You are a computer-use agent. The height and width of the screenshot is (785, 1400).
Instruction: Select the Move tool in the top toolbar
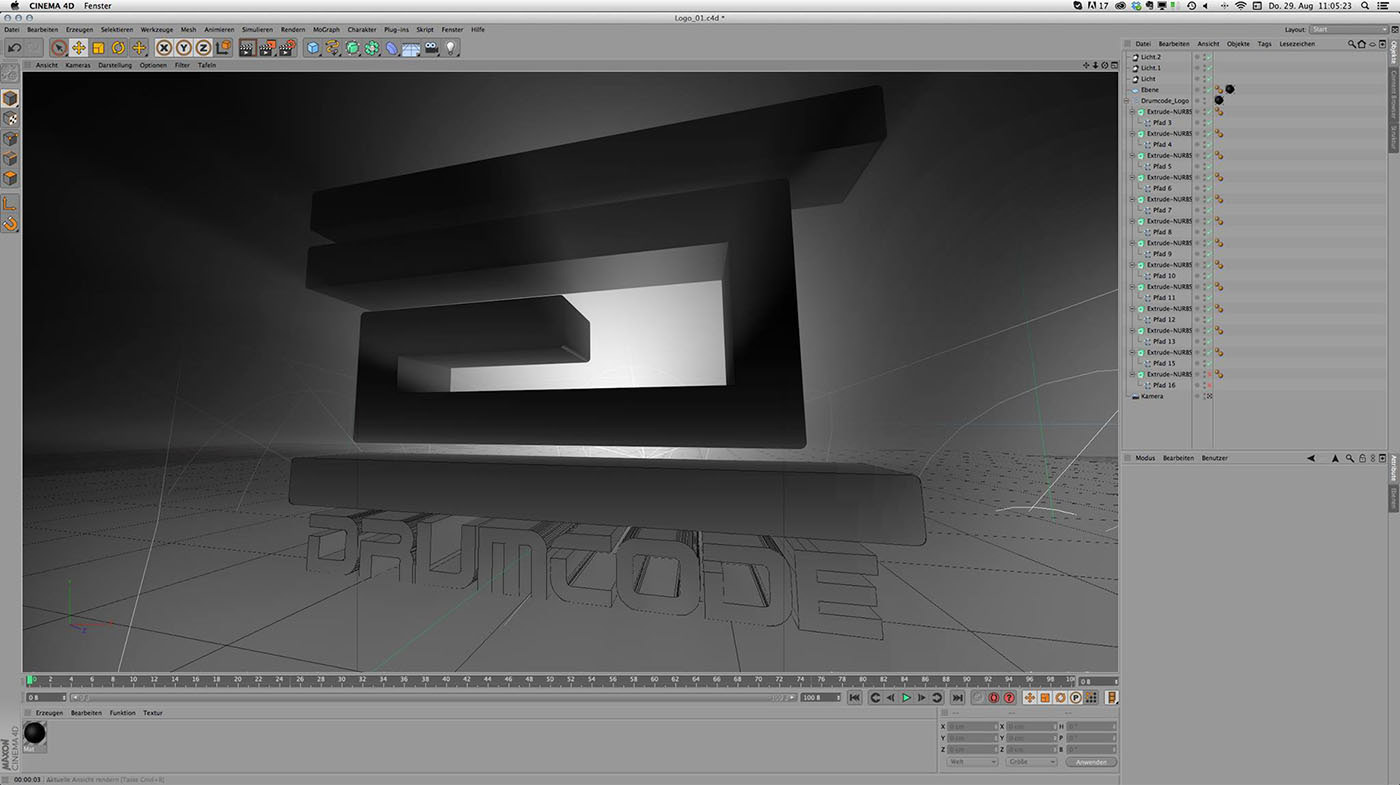point(79,47)
